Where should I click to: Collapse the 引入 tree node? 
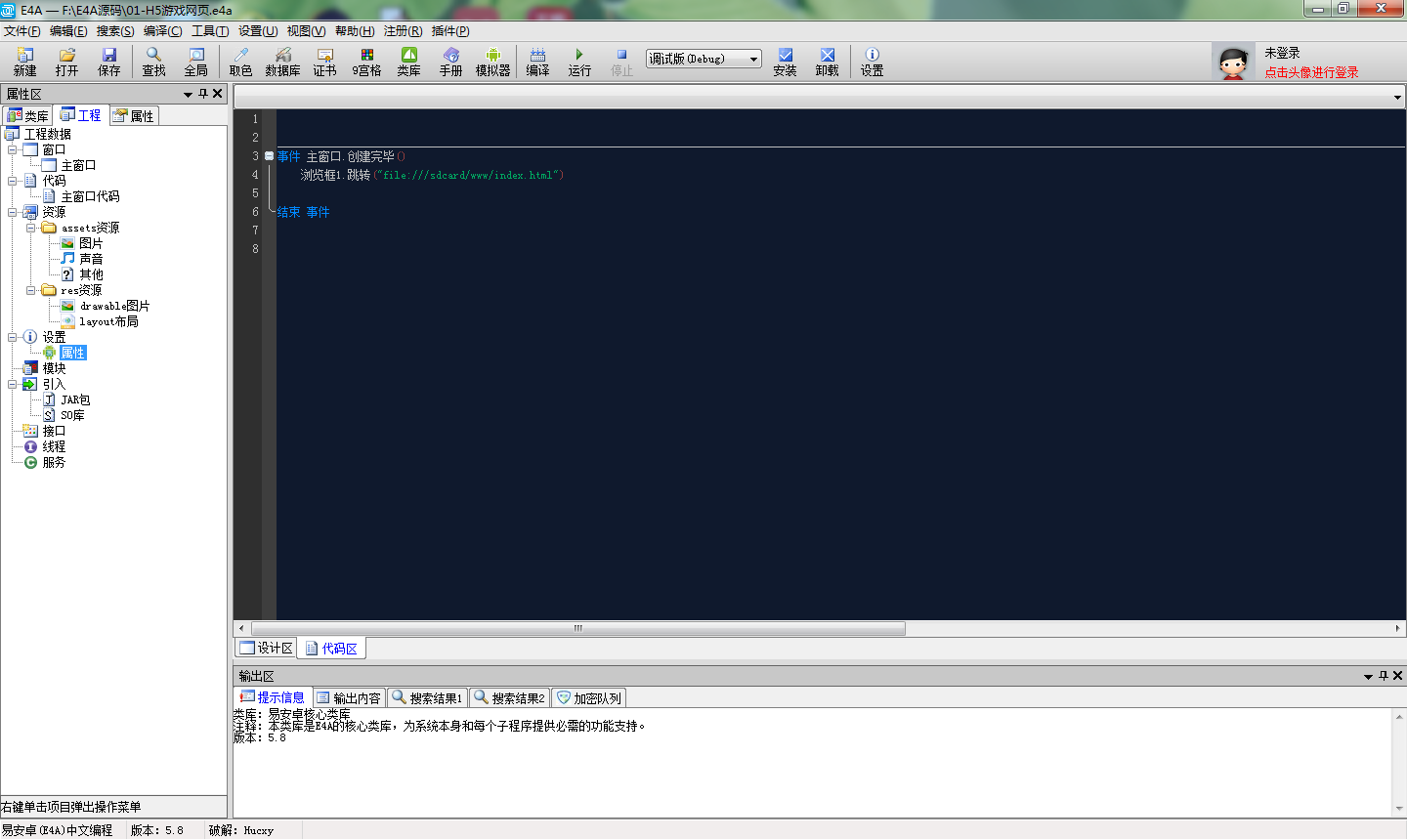pos(13,384)
